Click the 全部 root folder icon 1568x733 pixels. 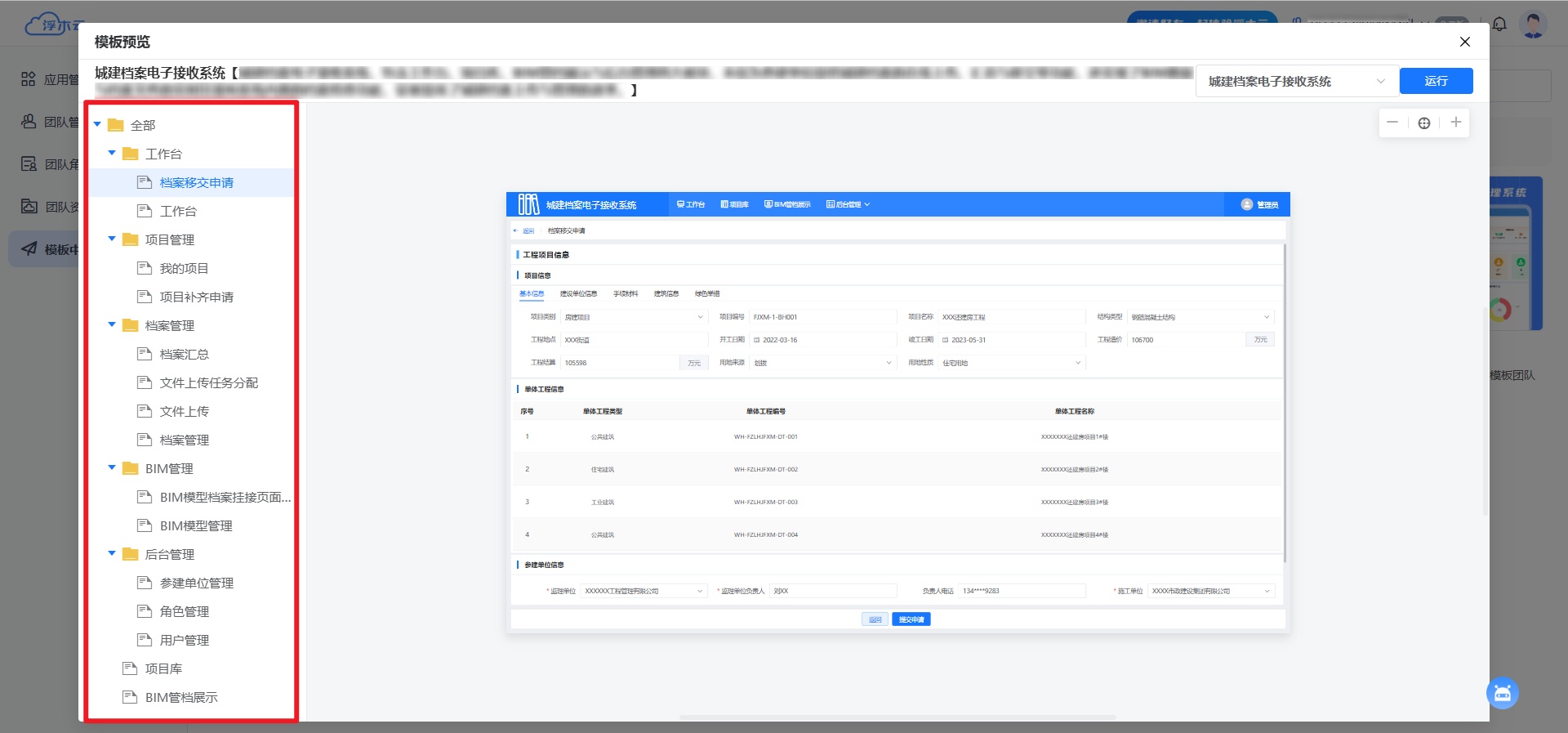tap(116, 125)
